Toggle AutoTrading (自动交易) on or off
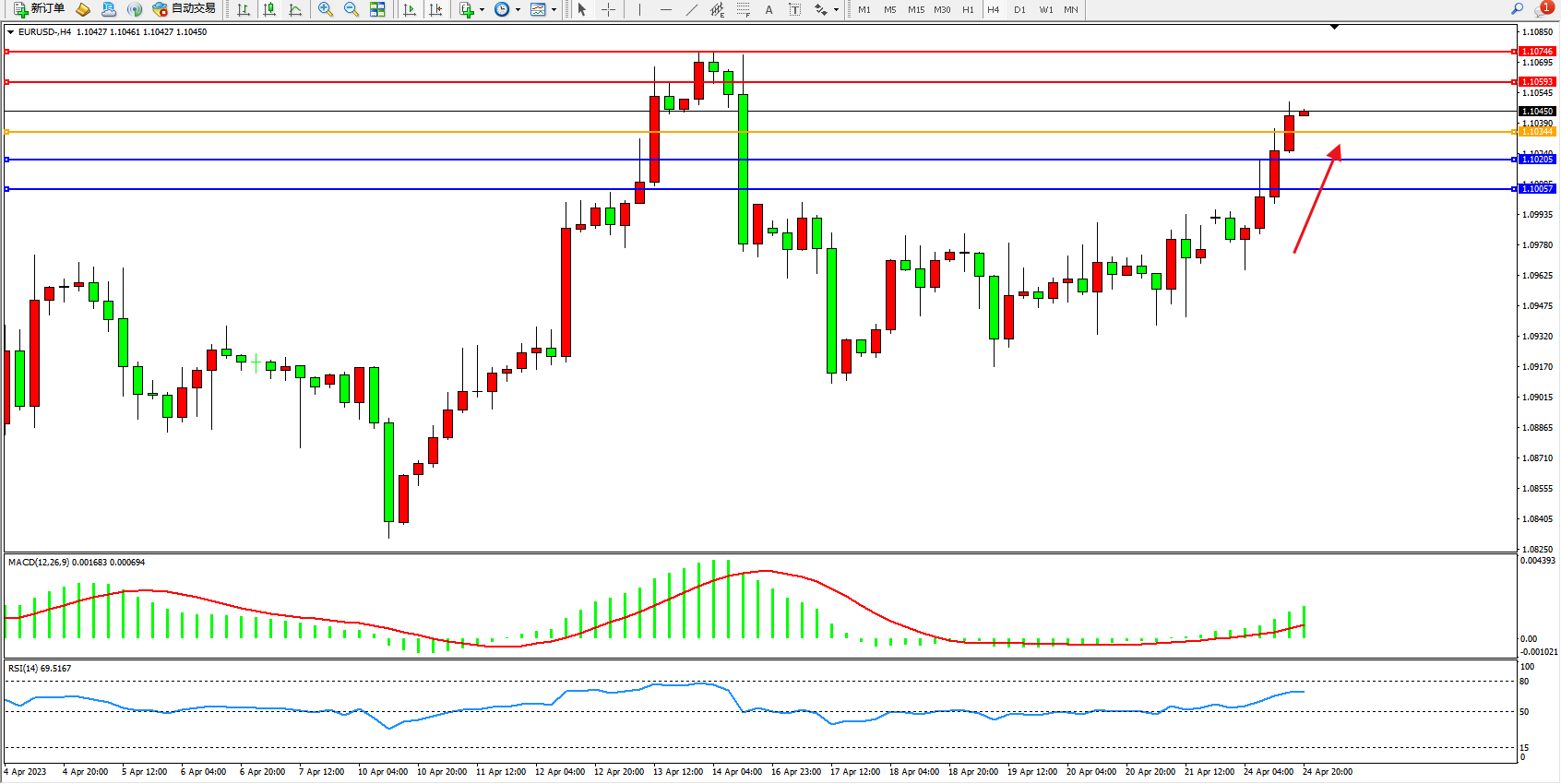Screen dimensions: 1561x784 (x=185, y=9)
